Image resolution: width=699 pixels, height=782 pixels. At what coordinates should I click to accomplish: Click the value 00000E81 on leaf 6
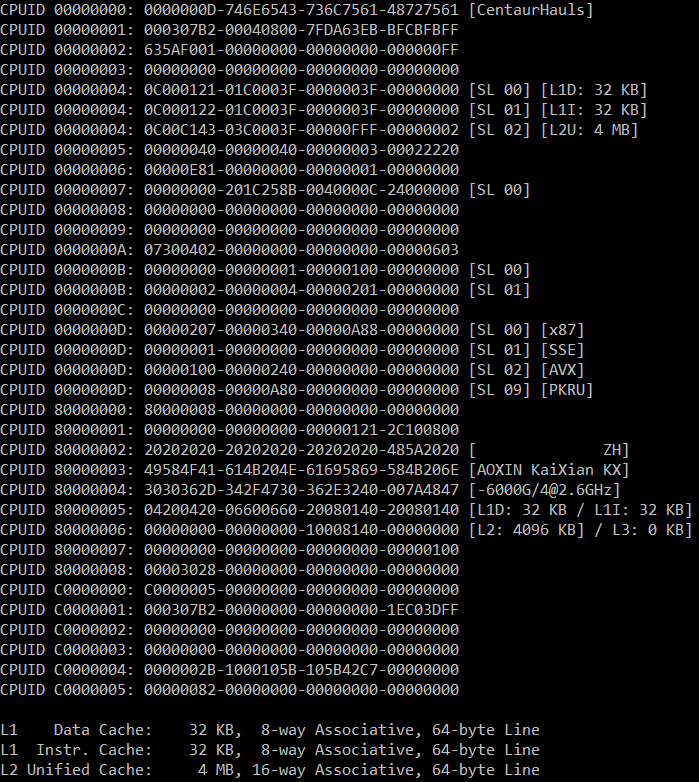(x=179, y=170)
